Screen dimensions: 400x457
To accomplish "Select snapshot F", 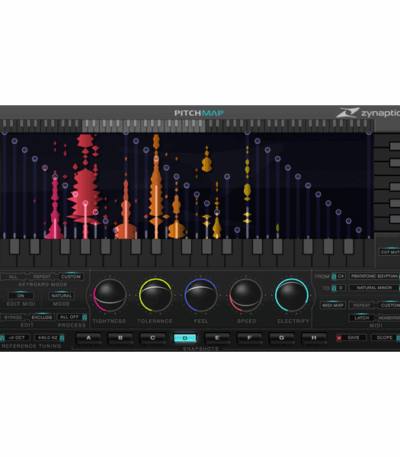I will (x=249, y=338).
